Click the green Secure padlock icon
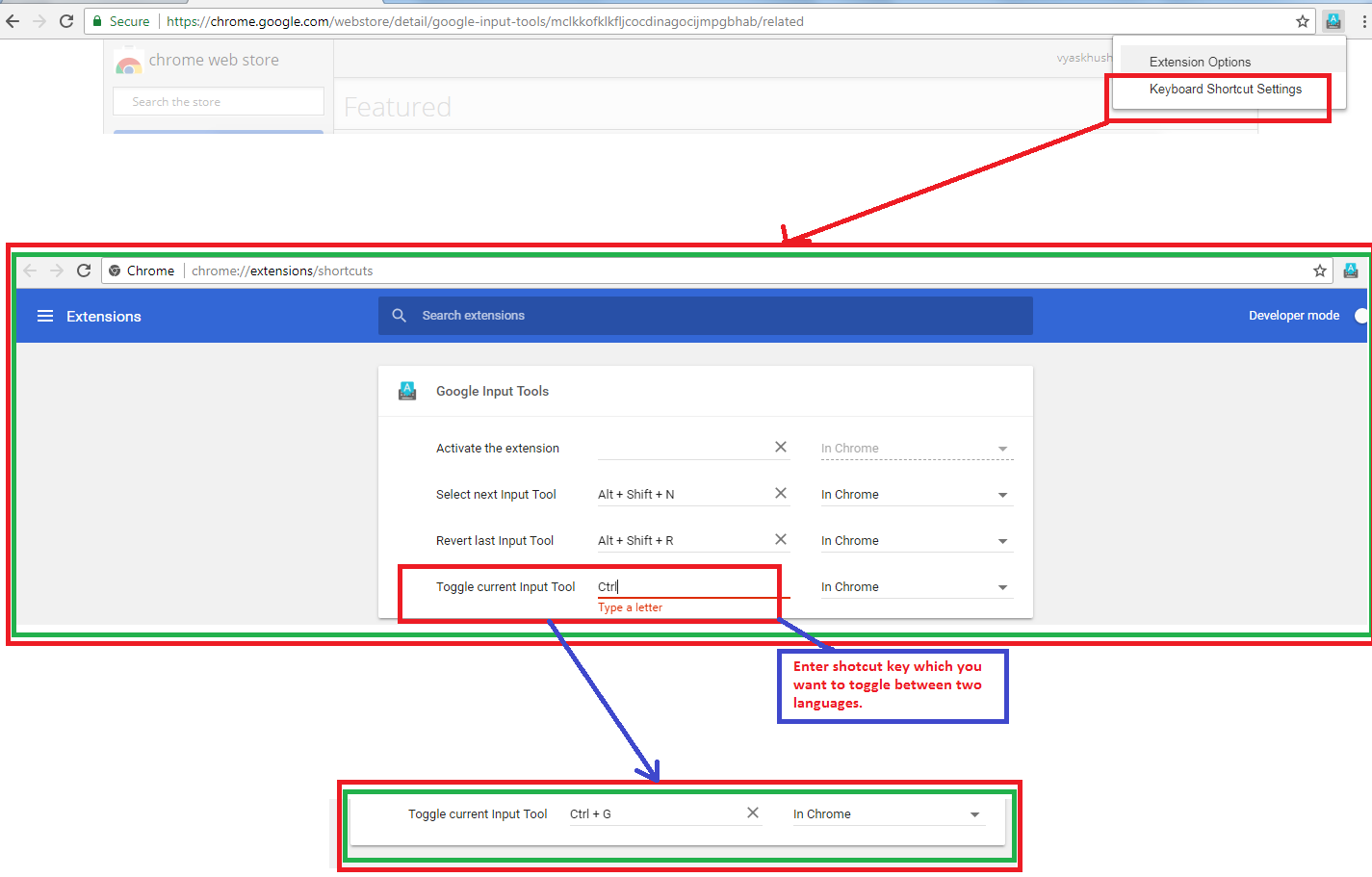 pos(97,21)
